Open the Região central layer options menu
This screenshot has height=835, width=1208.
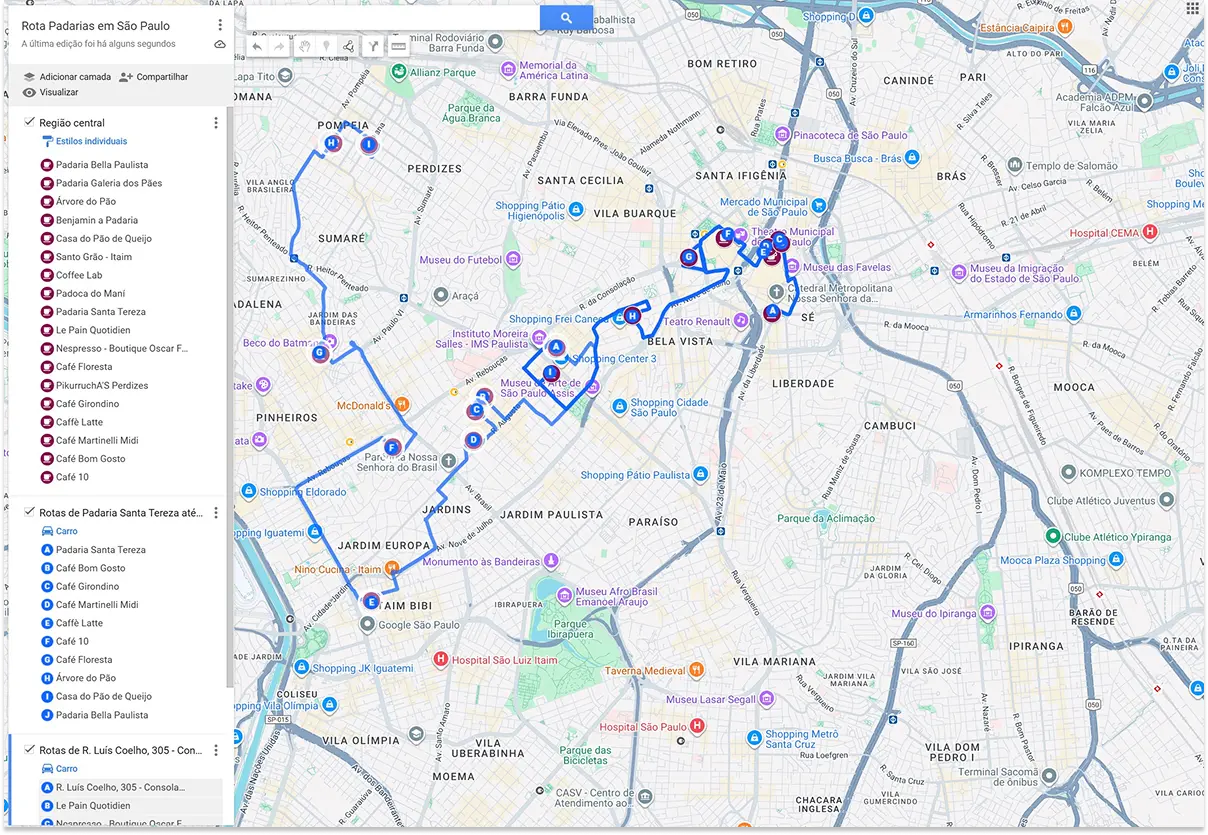(216, 121)
